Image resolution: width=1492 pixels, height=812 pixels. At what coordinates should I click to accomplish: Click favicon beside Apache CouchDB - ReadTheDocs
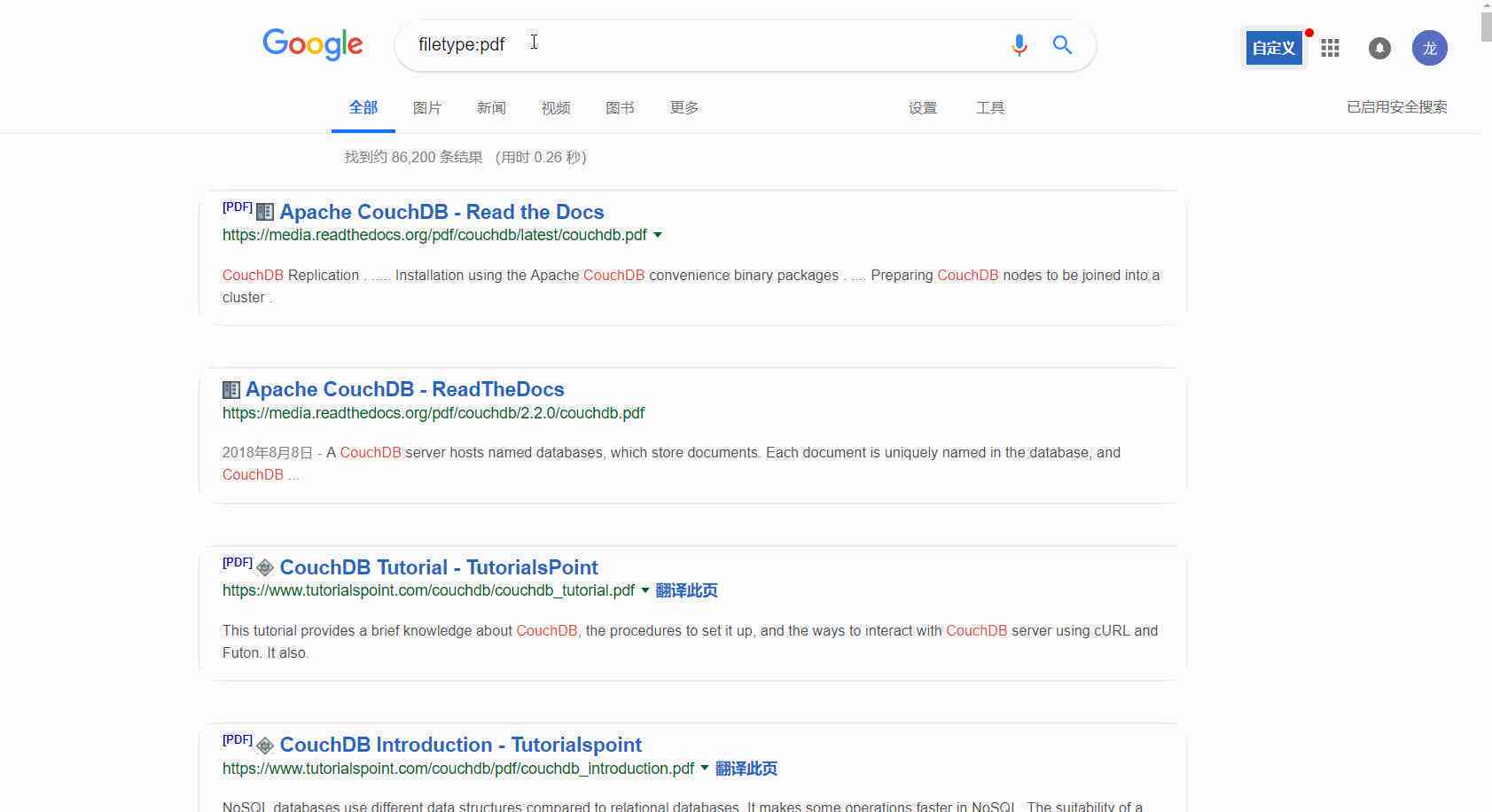pos(230,389)
